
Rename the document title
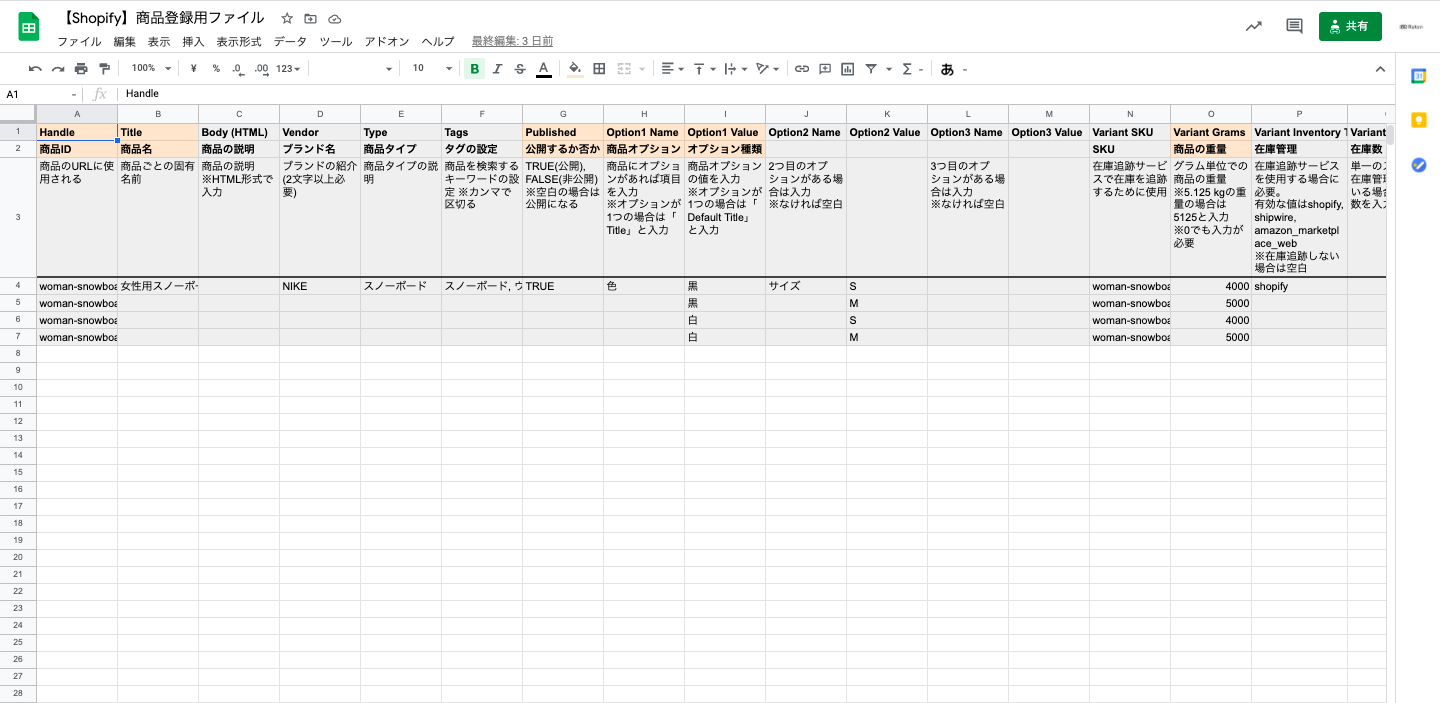164,18
